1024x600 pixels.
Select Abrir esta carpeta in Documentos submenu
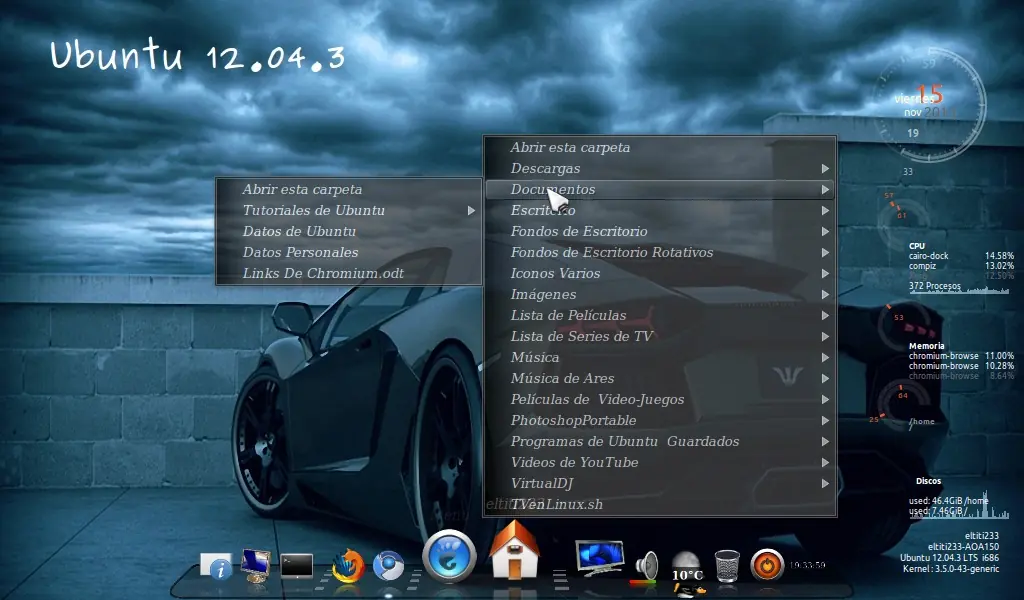[x=349, y=189]
